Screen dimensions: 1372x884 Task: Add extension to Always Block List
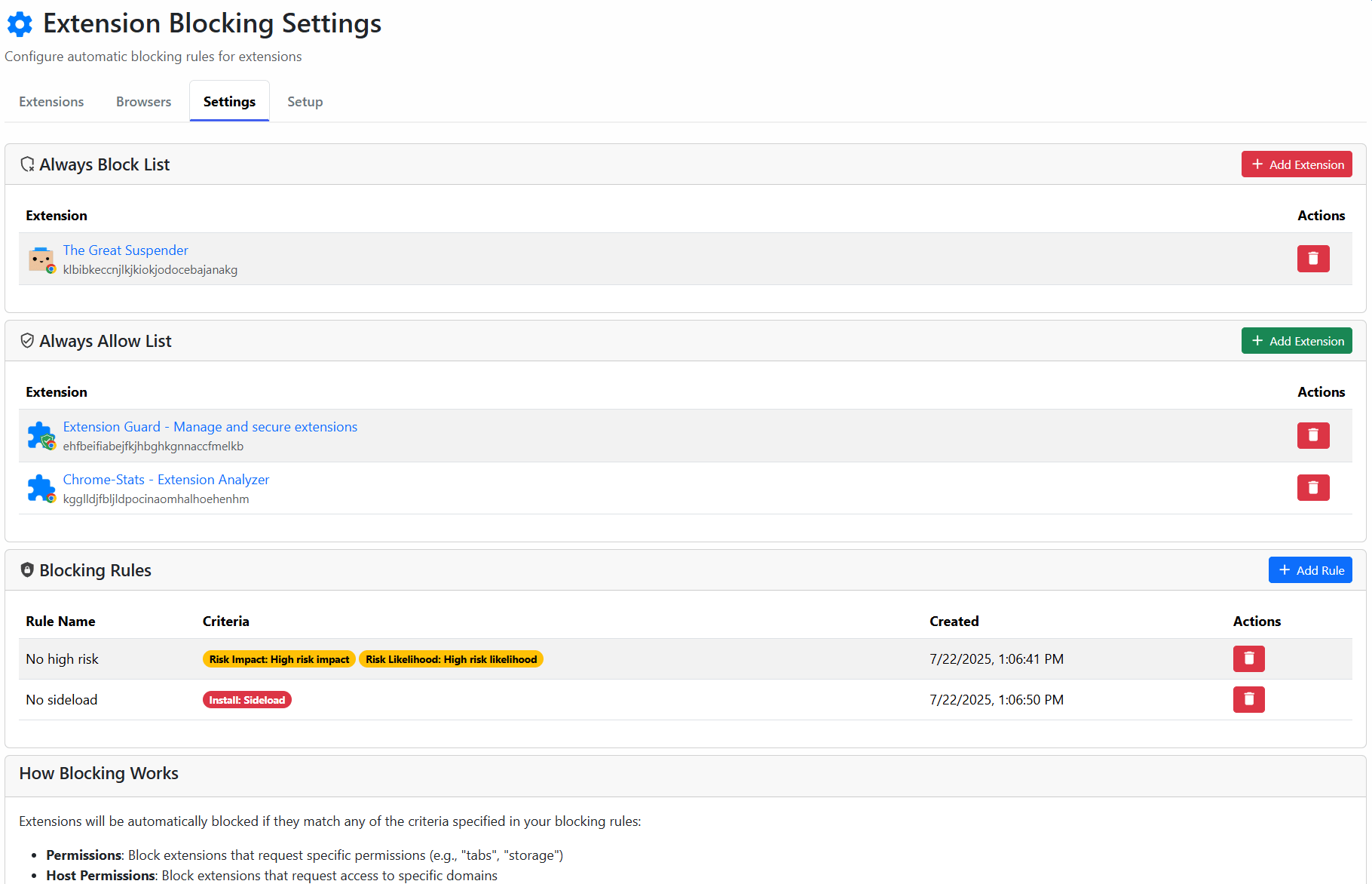pos(1297,164)
